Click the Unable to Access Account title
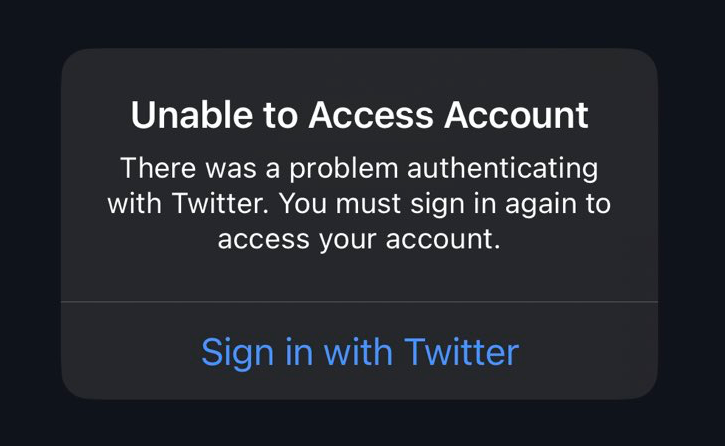The image size is (725, 446). [x=360, y=116]
